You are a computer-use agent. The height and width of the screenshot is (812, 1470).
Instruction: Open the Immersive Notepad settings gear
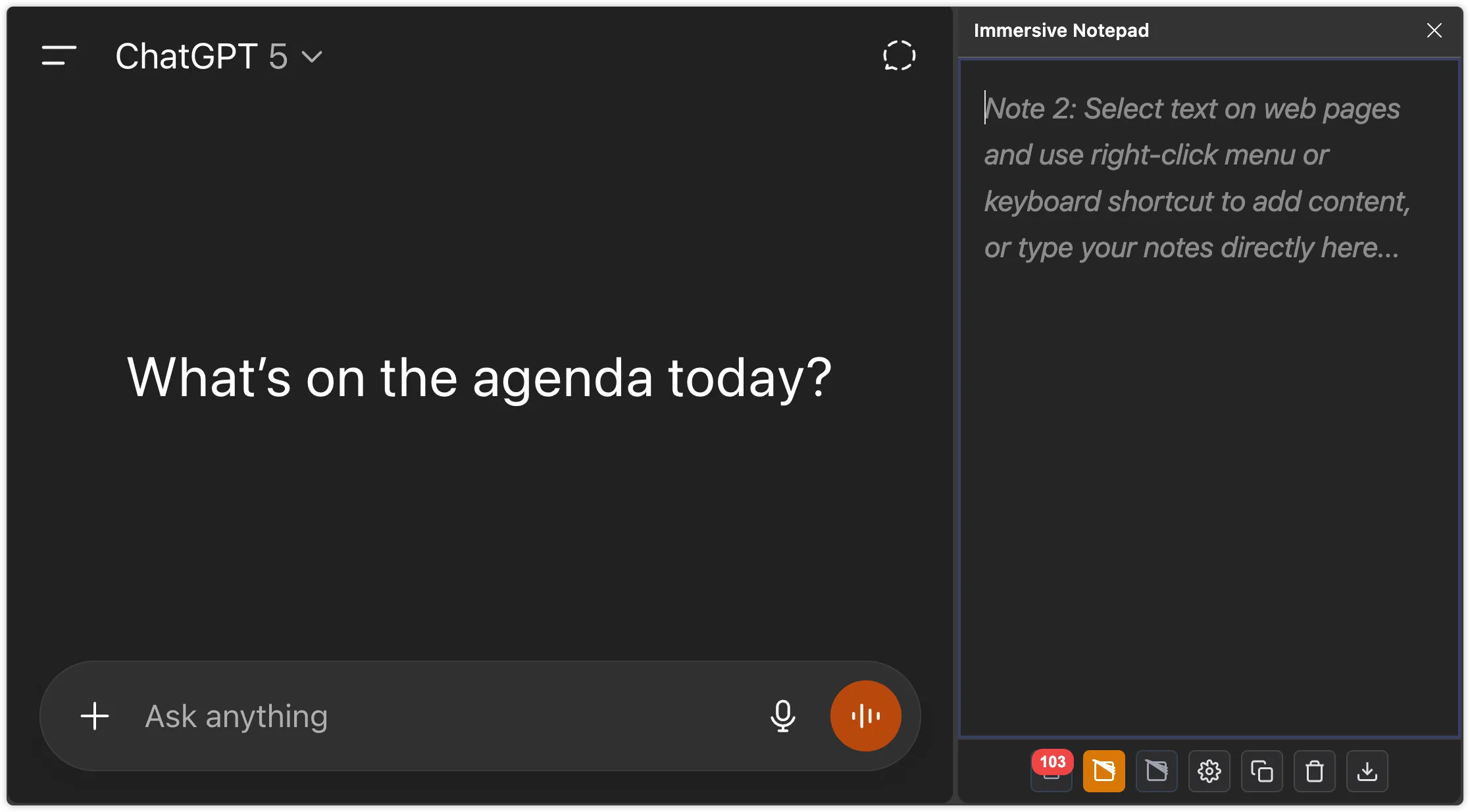1209,771
